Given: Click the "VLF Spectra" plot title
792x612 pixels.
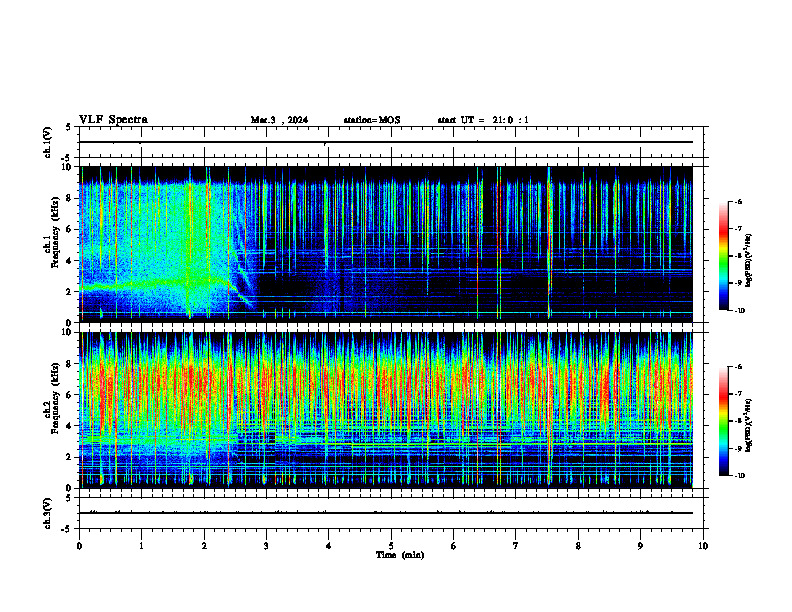Looking at the screenshot, I should point(113,120).
